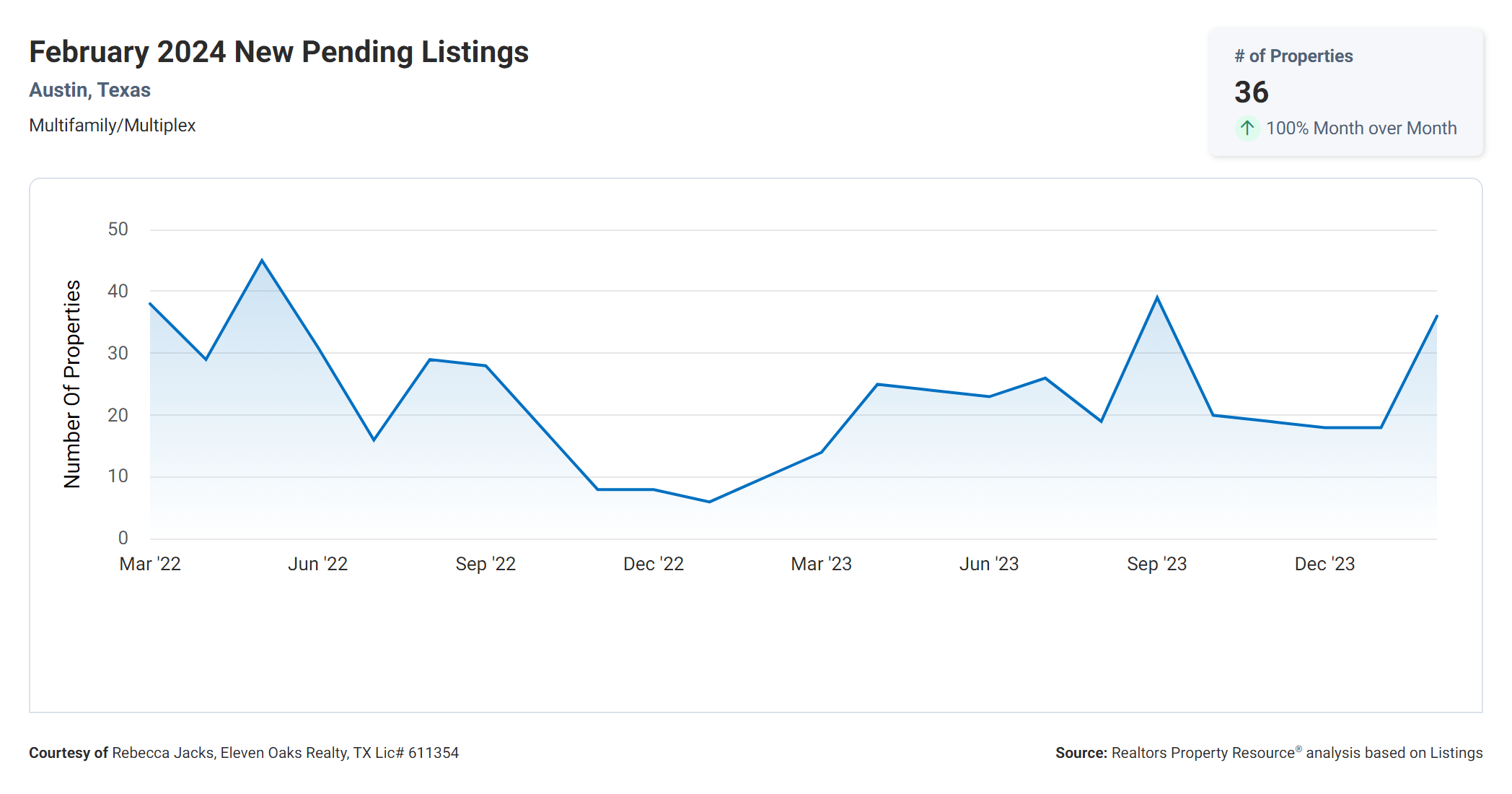Click the 'Number Of Properties' y-axis title
1512x794 pixels.
point(72,384)
